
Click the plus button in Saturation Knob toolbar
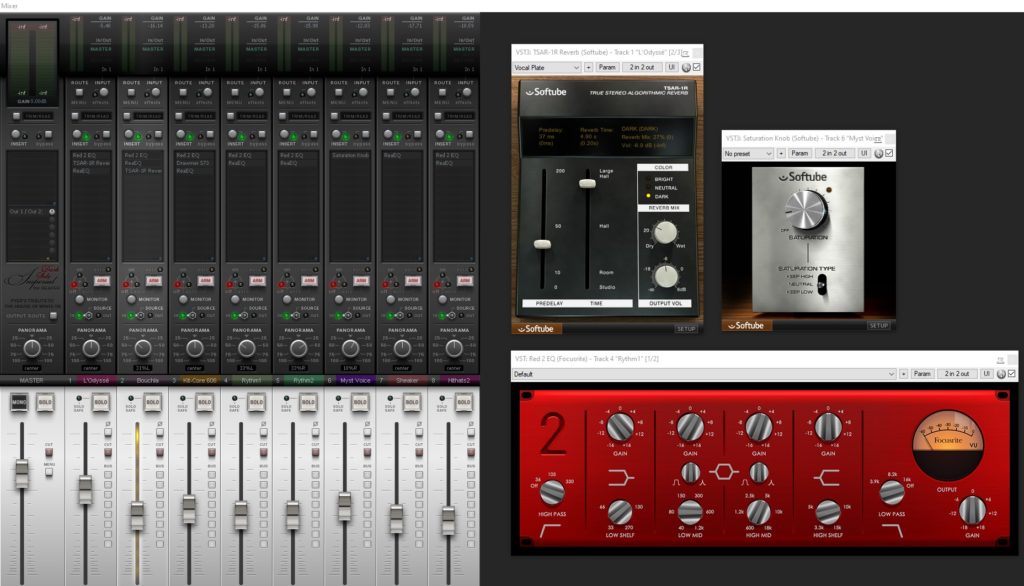tap(780, 154)
